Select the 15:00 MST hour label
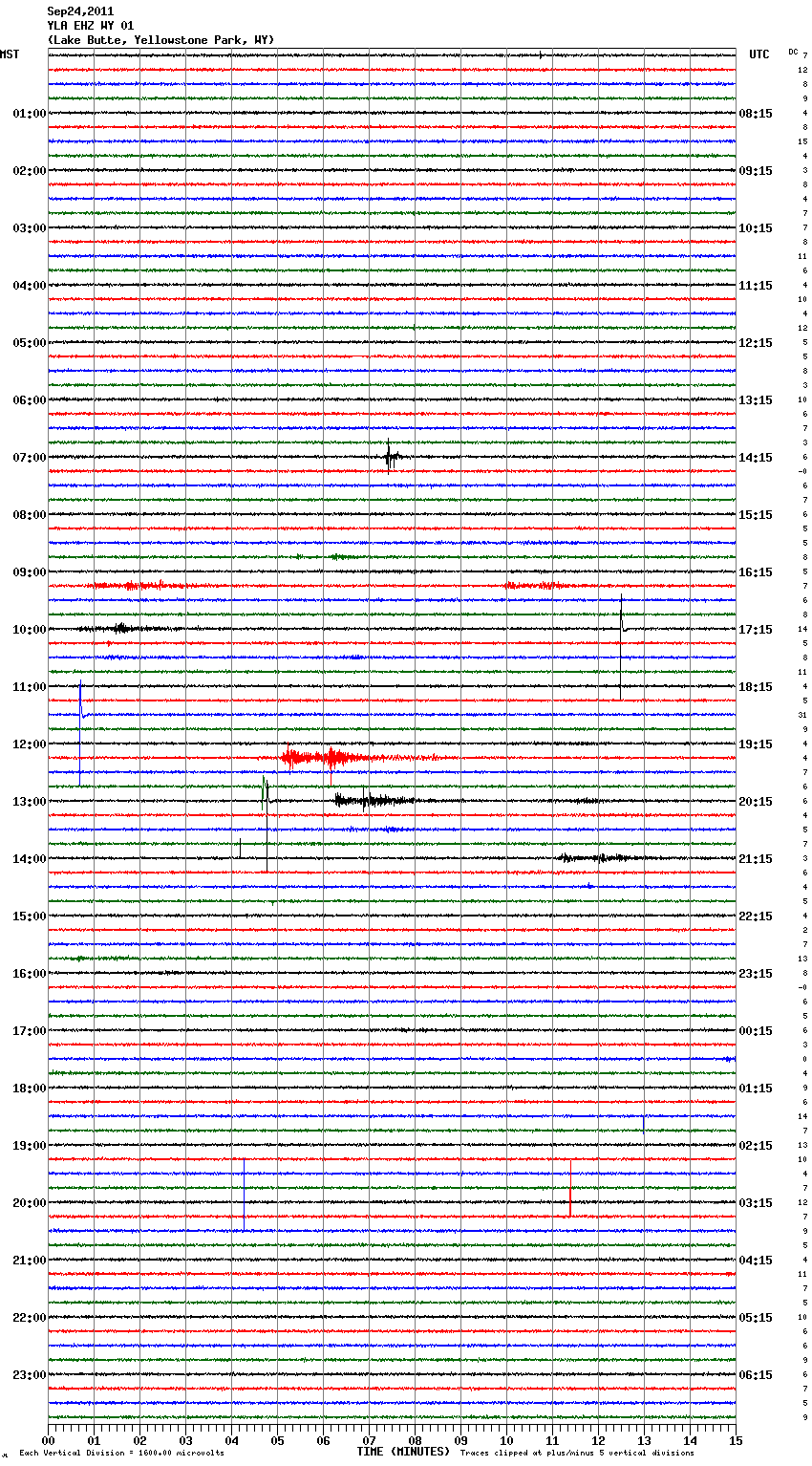Viewport: 812px width, 1466px height. tap(30, 916)
